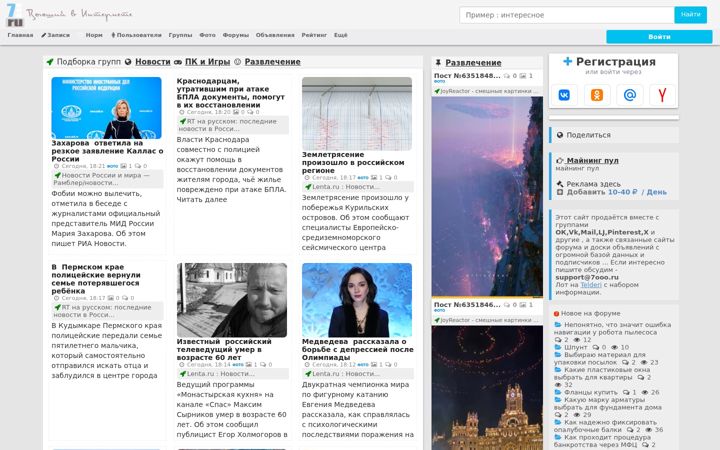Open headline Захарова ответила на резкое заявление
Screen dimensions: 720x450
[107, 151]
